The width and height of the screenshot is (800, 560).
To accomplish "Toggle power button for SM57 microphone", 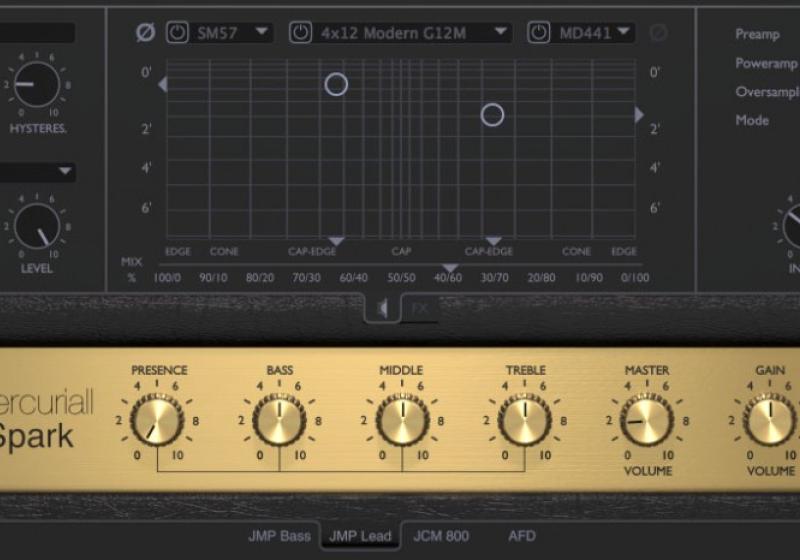I will tap(178, 33).
